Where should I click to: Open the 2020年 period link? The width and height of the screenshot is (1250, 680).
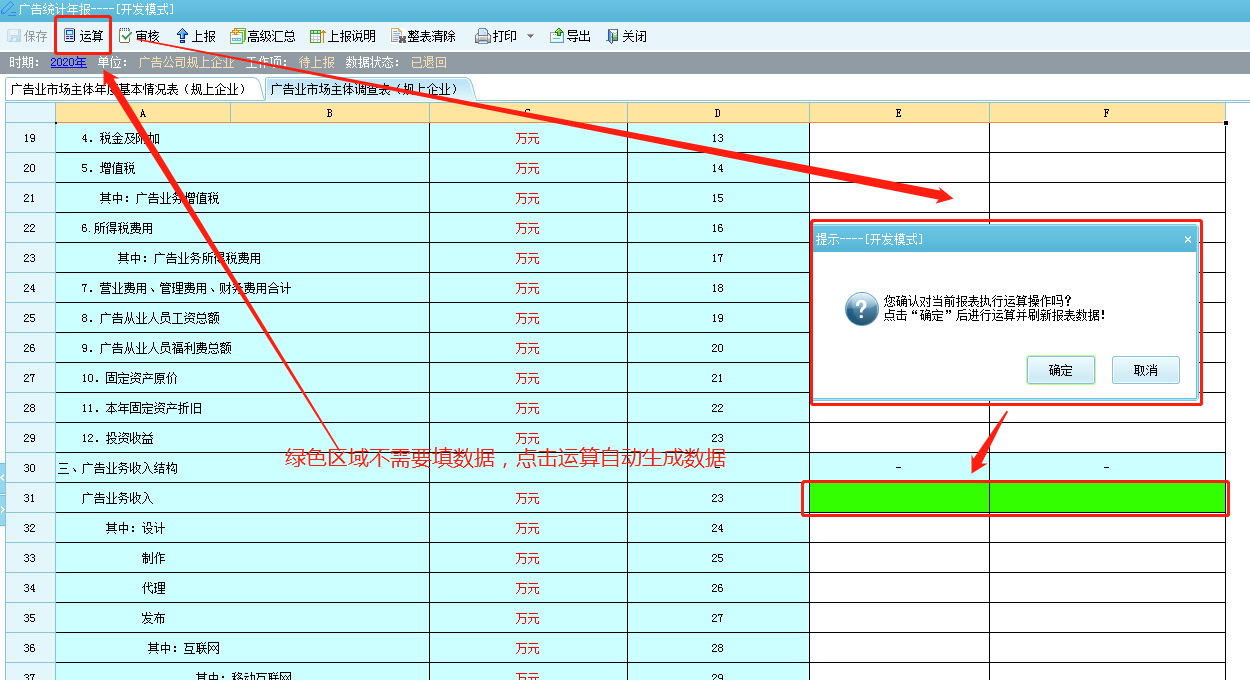[x=68, y=62]
